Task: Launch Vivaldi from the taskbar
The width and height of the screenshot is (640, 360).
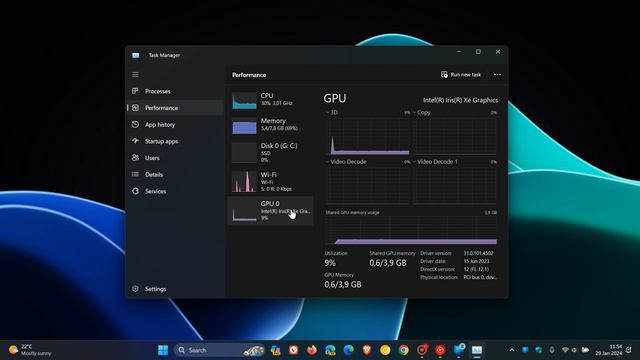Action: click(x=293, y=350)
